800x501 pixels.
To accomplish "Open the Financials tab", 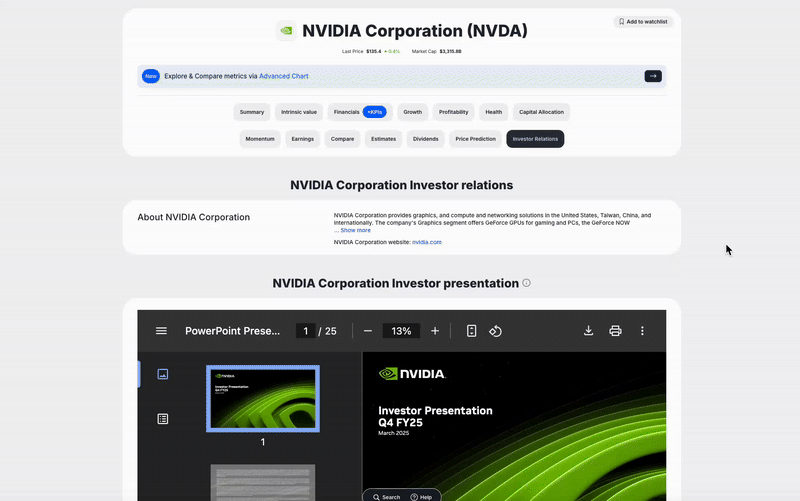I will [x=347, y=112].
